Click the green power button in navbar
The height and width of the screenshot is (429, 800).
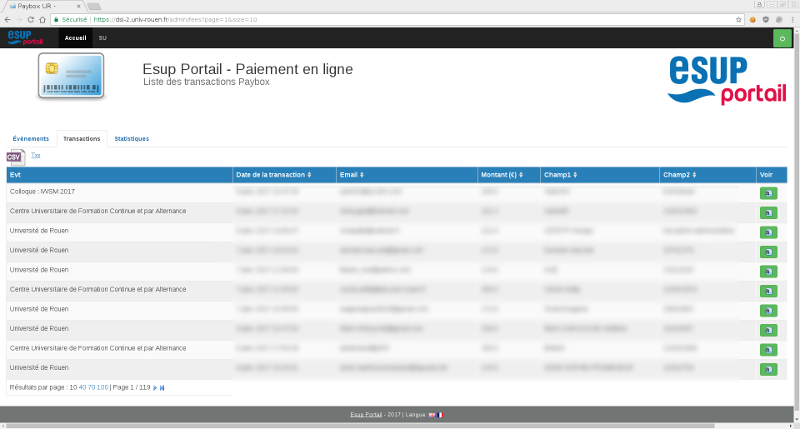point(782,38)
